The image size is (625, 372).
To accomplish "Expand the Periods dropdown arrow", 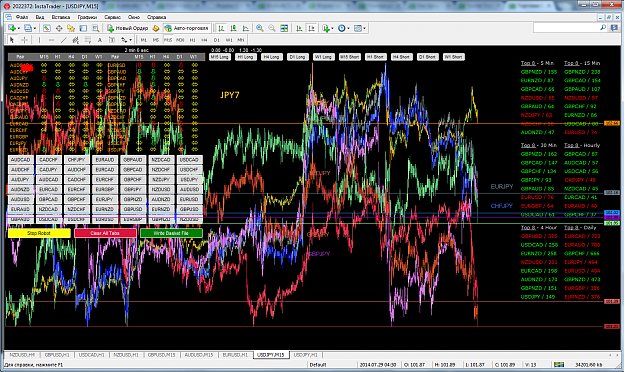I will 348,28.
